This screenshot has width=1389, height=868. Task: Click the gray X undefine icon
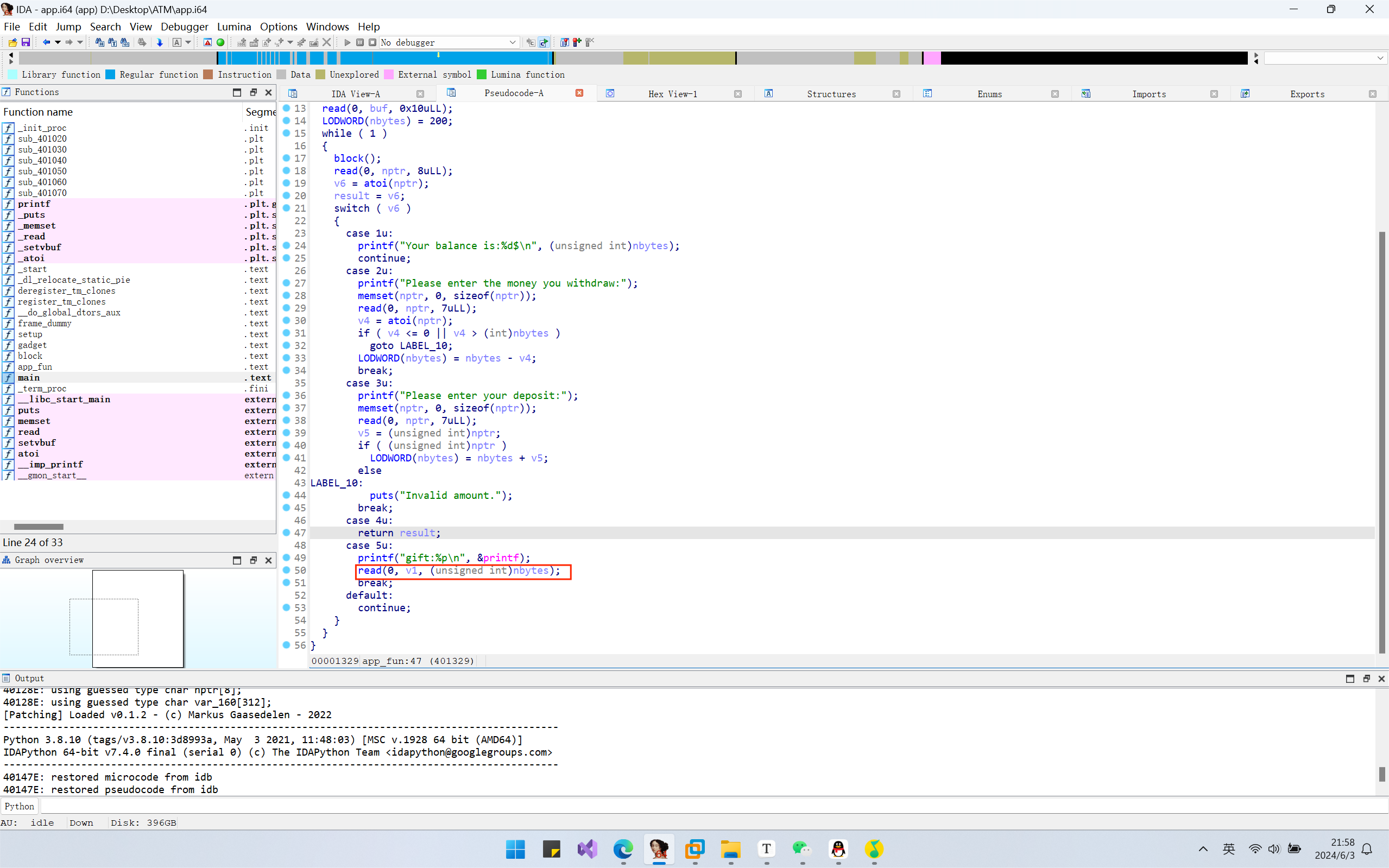pos(327,42)
